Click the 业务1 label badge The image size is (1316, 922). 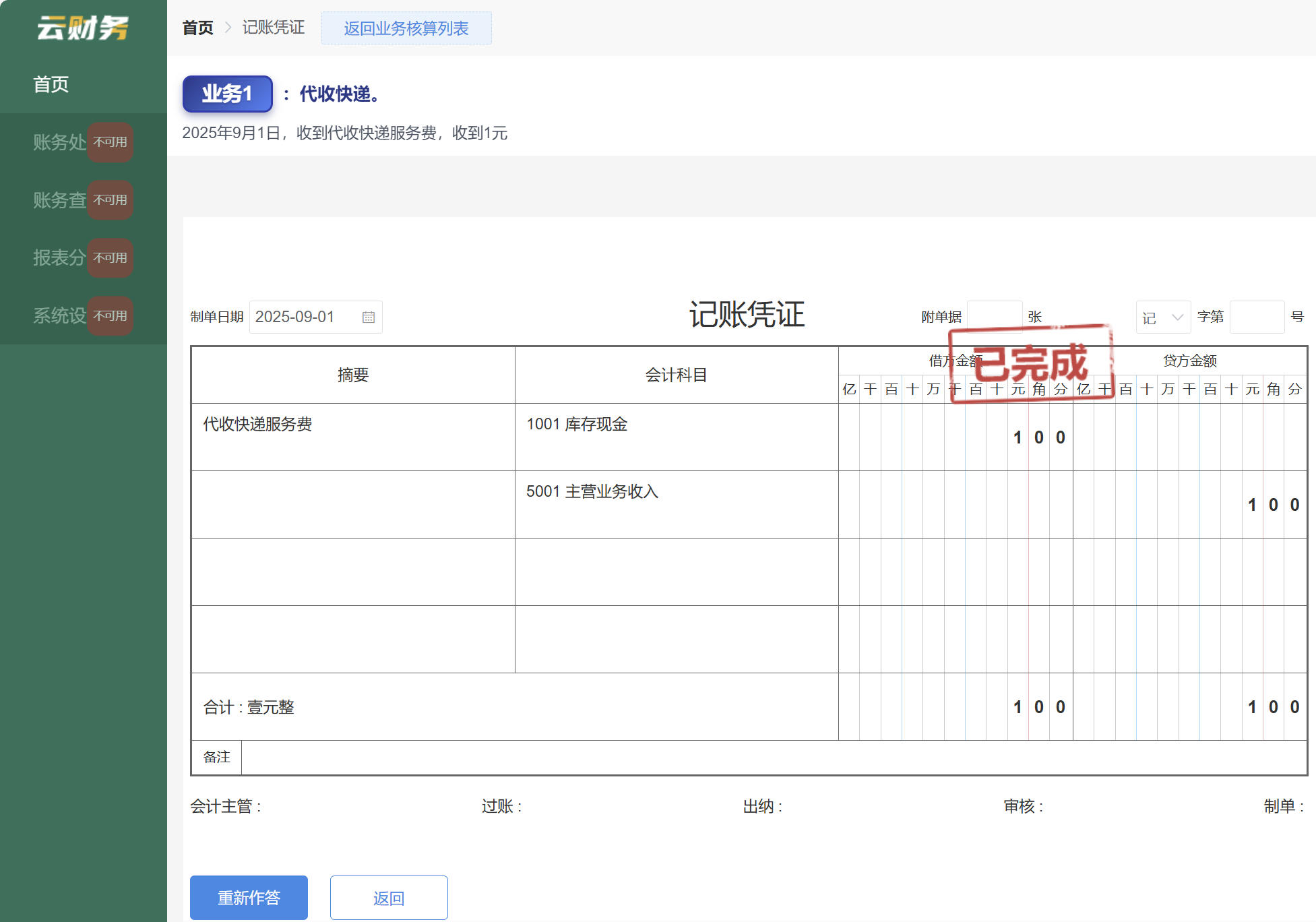(227, 94)
